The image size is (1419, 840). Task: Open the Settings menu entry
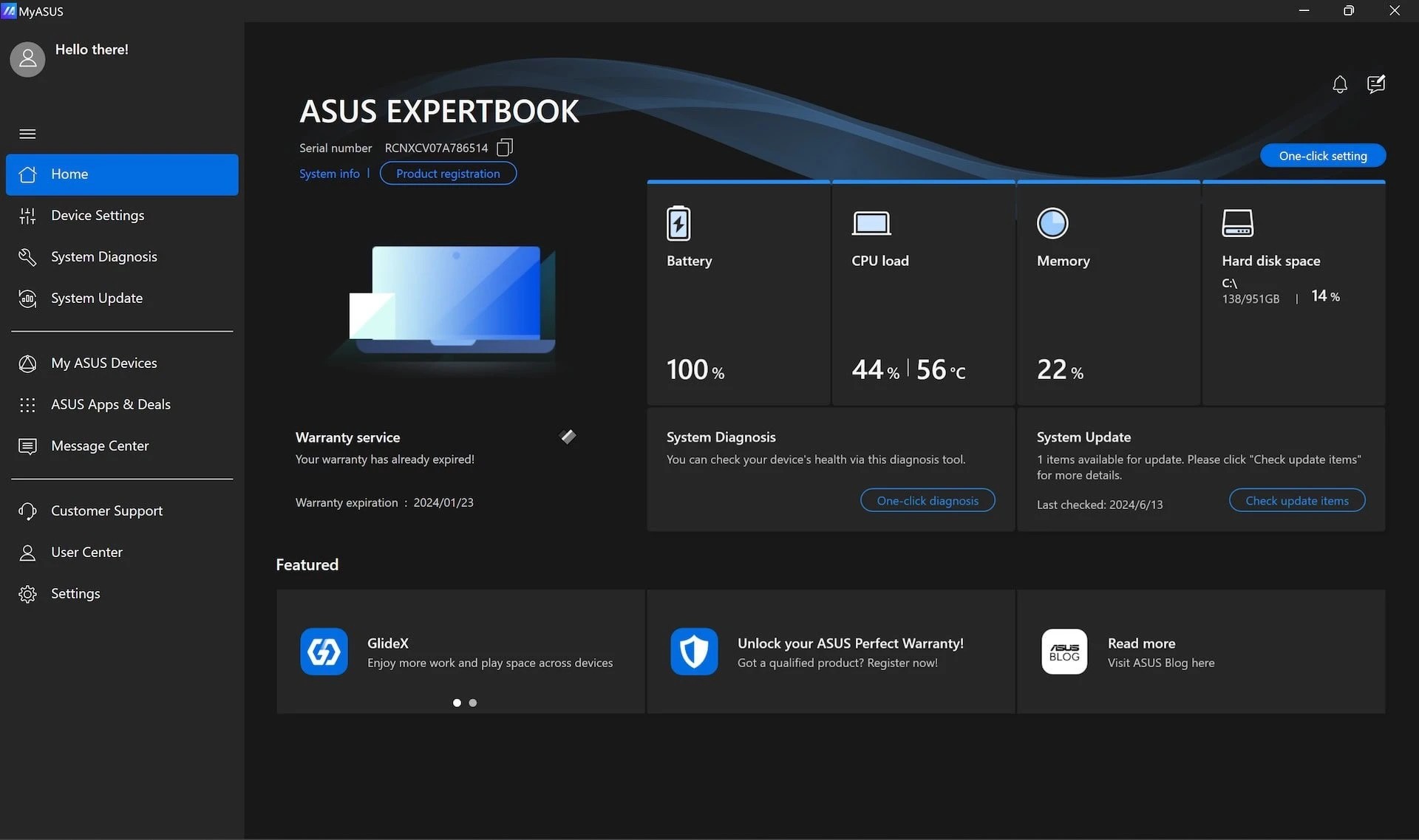pos(75,593)
